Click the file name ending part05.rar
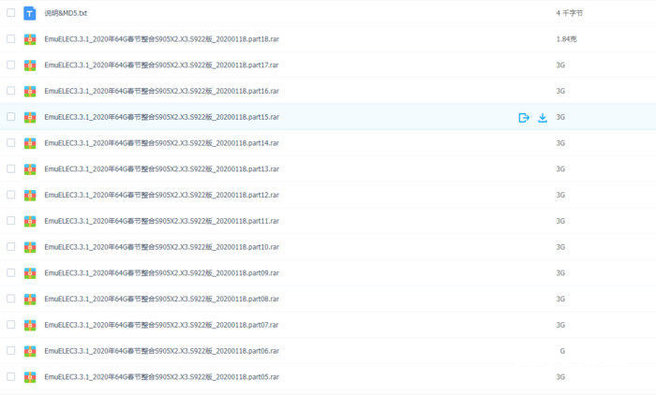Image resolution: width=656 pixels, height=395 pixels. click(x=161, y=377)
